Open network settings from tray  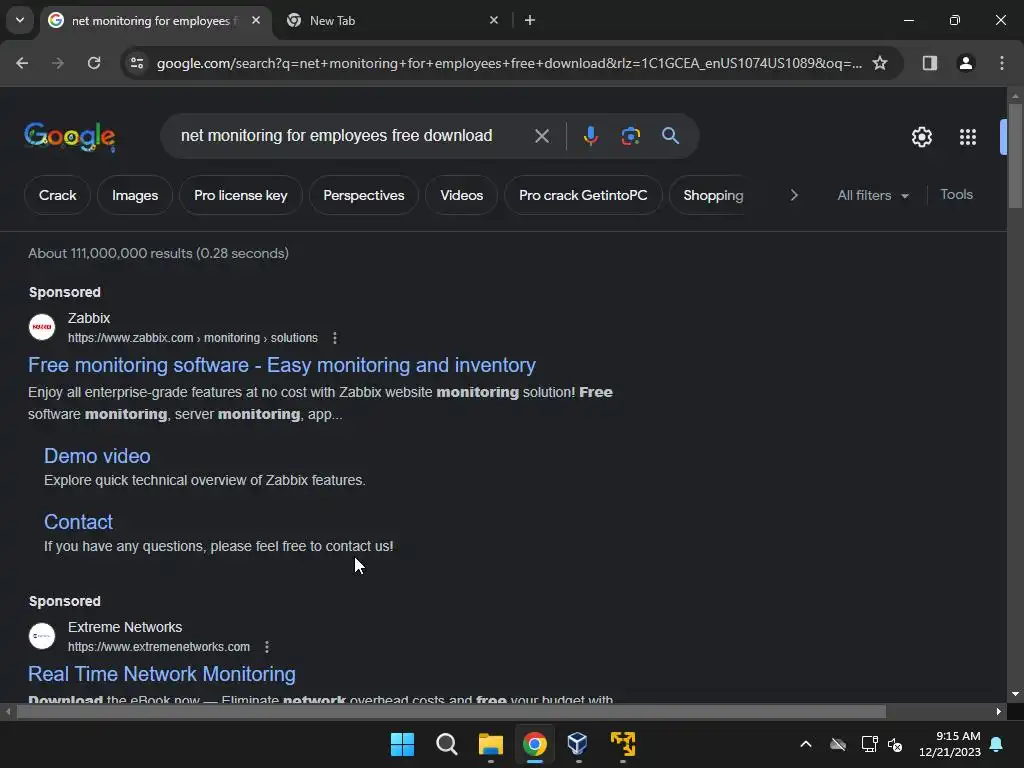tap(869, 744)
